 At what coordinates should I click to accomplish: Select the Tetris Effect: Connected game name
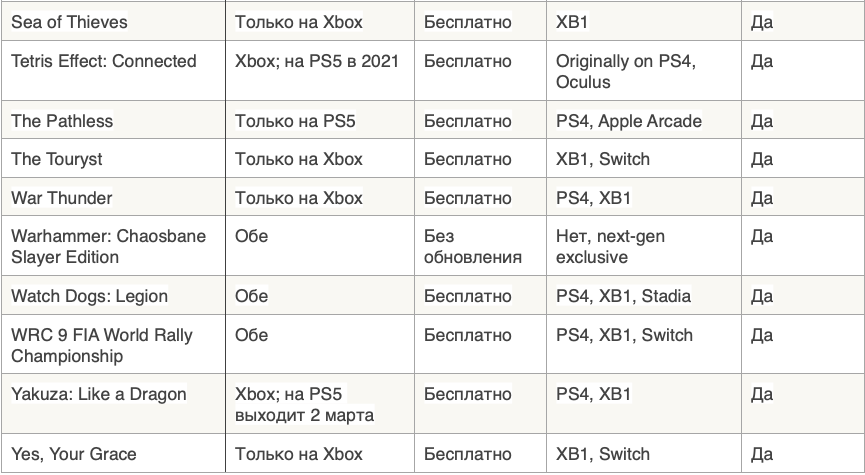104,61
